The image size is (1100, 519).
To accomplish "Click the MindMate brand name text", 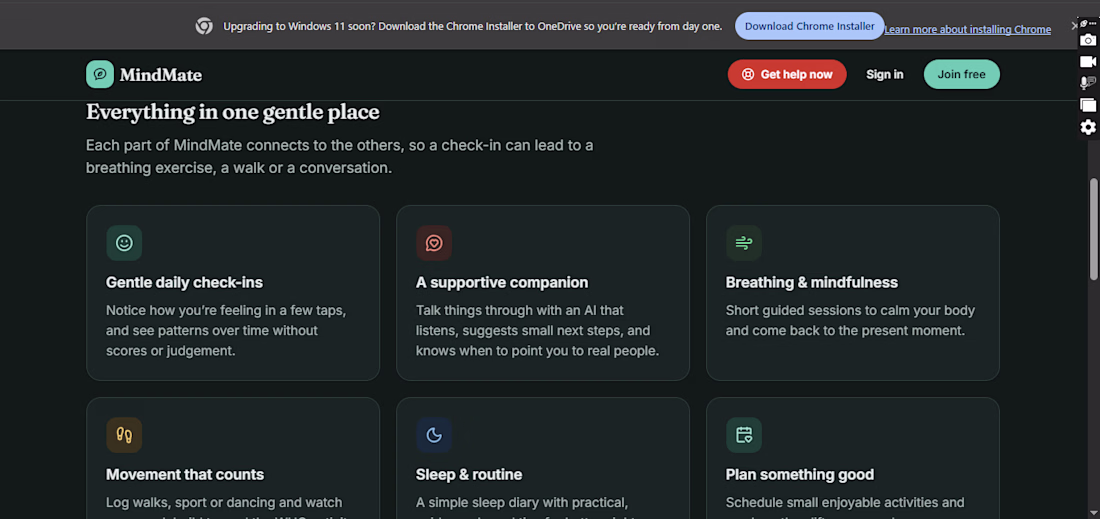I will tap(161, 75).
